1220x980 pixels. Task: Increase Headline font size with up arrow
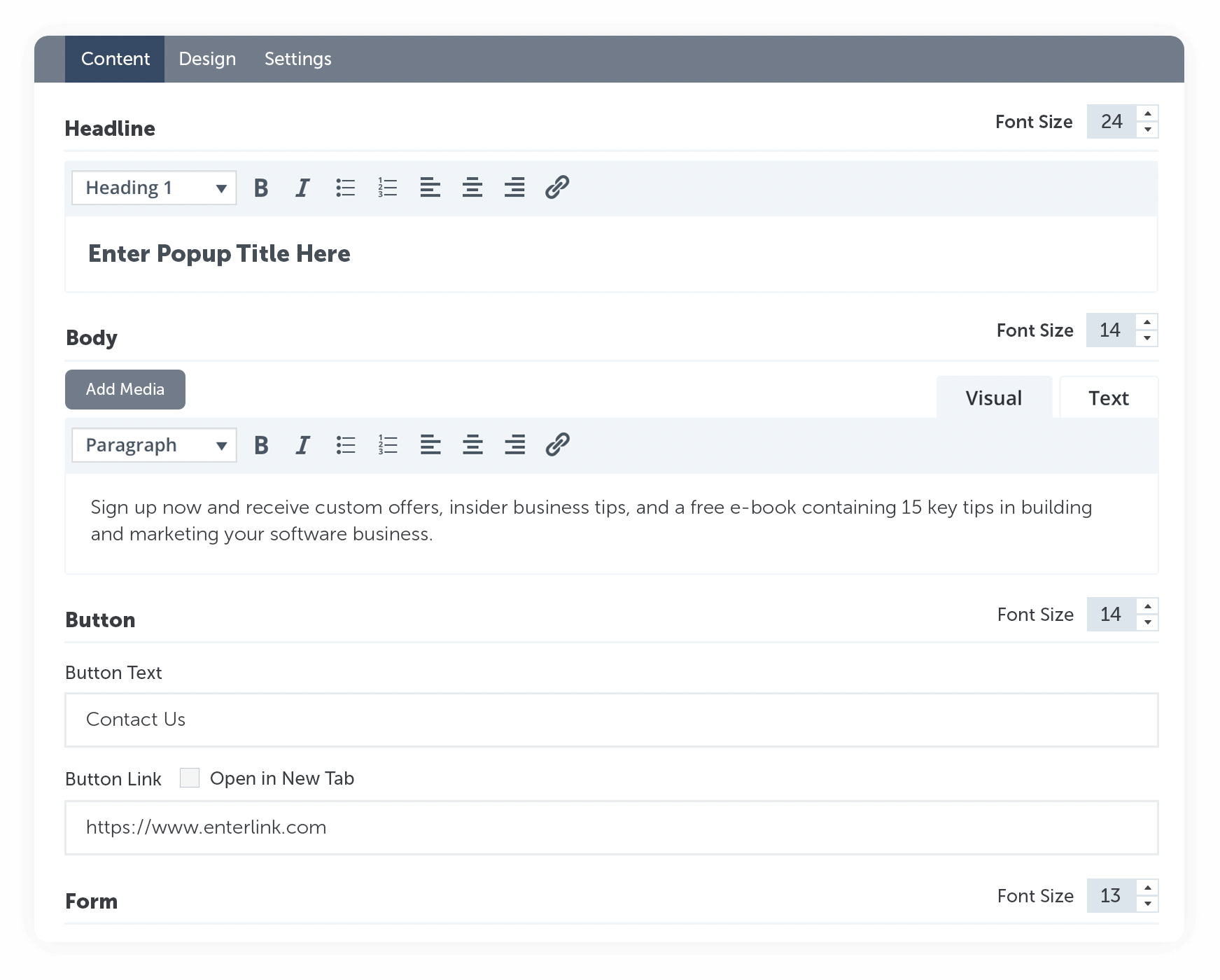(1148, 113)
